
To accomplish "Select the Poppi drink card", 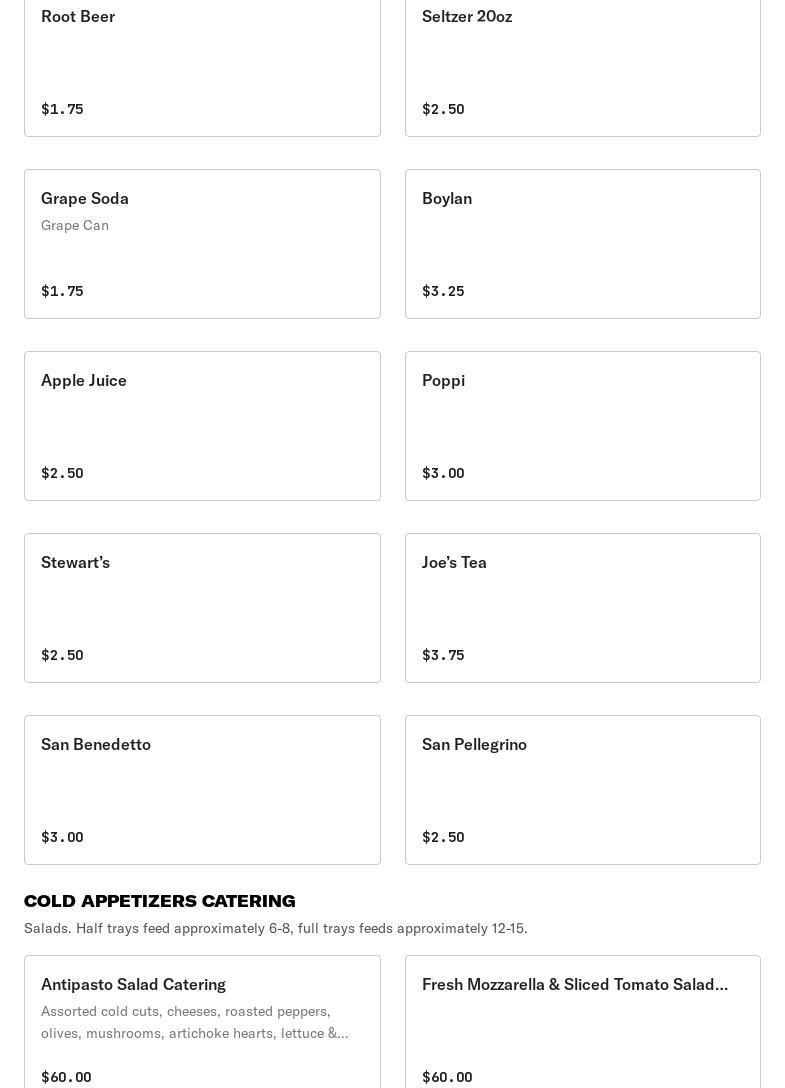I will [582, 426].
